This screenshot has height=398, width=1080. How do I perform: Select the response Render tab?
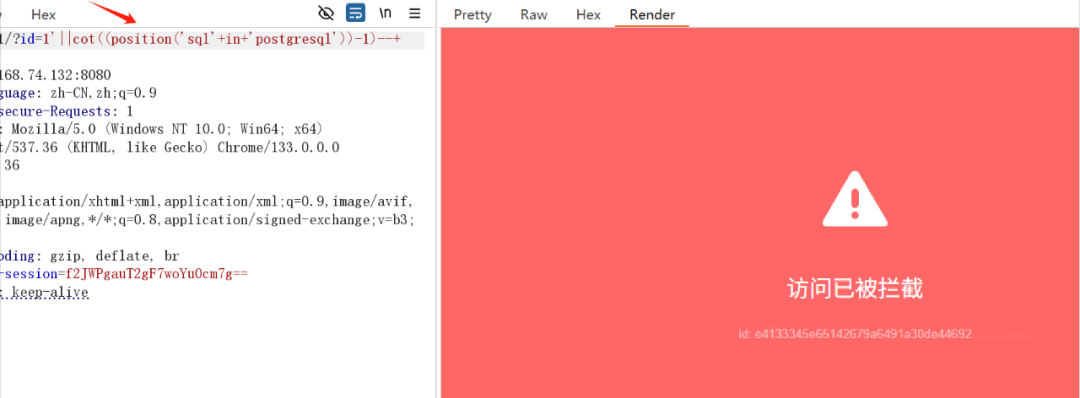click(x=652, y=14)
